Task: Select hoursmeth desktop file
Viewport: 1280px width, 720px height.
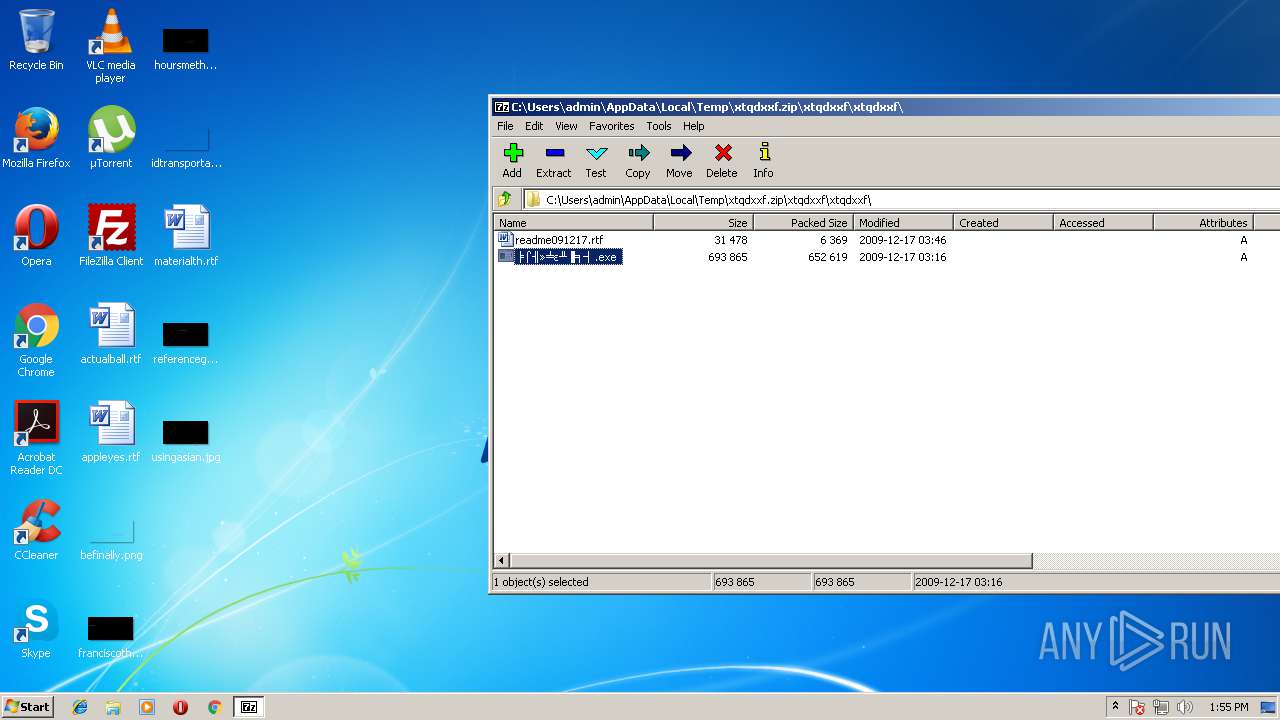Action: (x=186, y=48)
